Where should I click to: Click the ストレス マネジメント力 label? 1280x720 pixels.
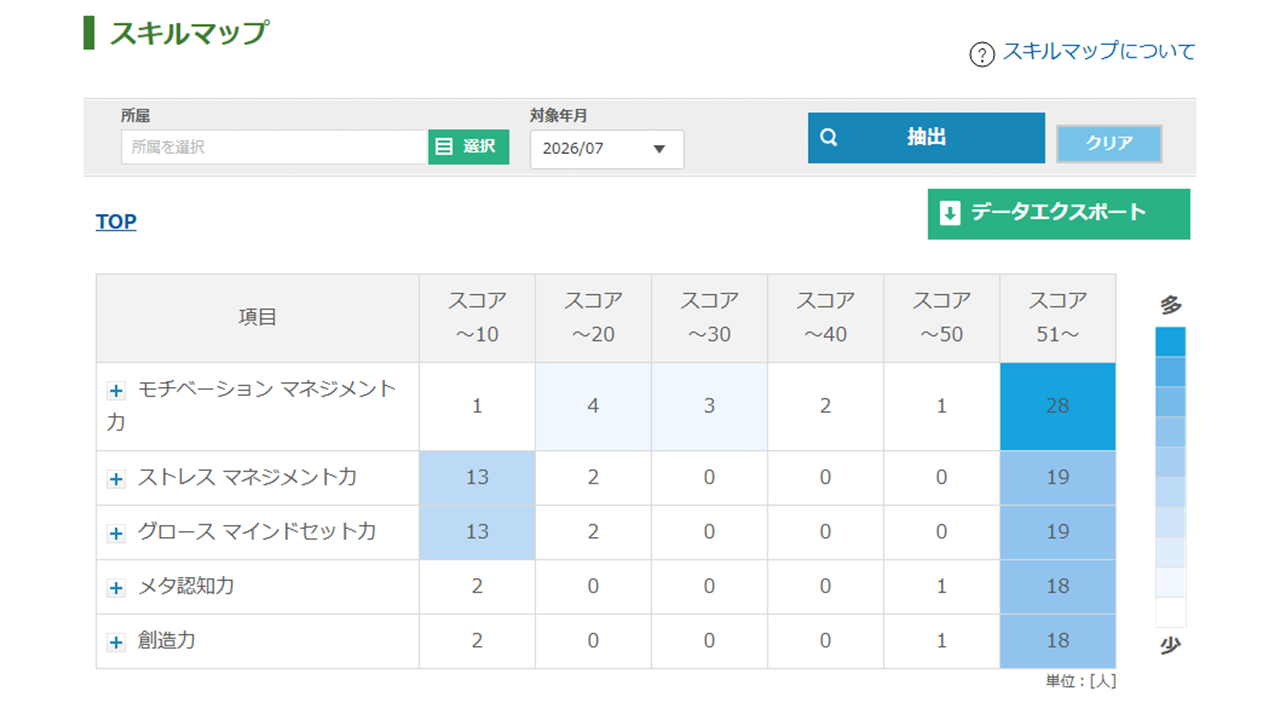pos(247,478)
